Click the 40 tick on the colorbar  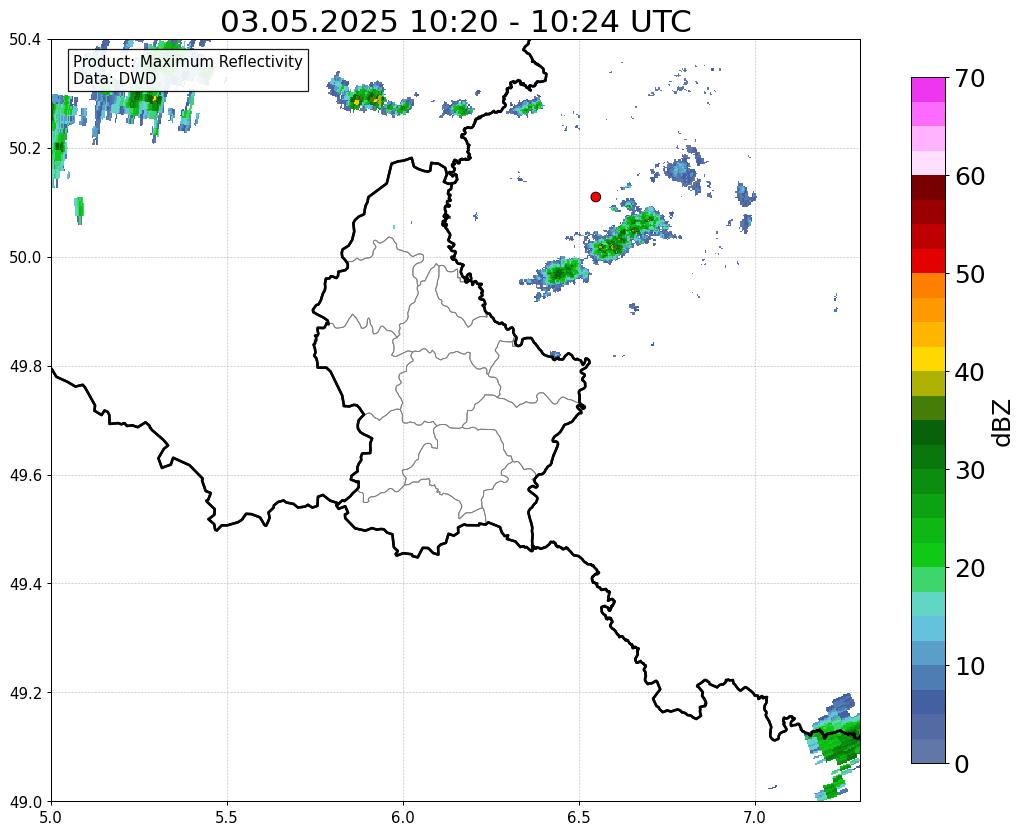pos(970,372)
